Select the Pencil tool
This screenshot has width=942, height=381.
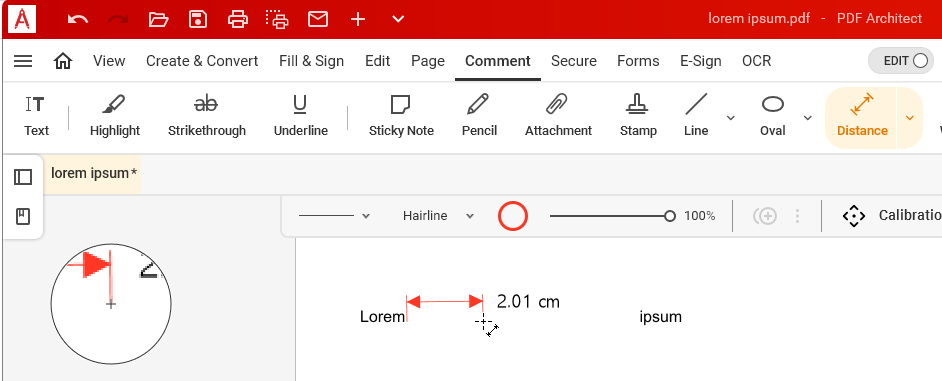pos(479,116)
